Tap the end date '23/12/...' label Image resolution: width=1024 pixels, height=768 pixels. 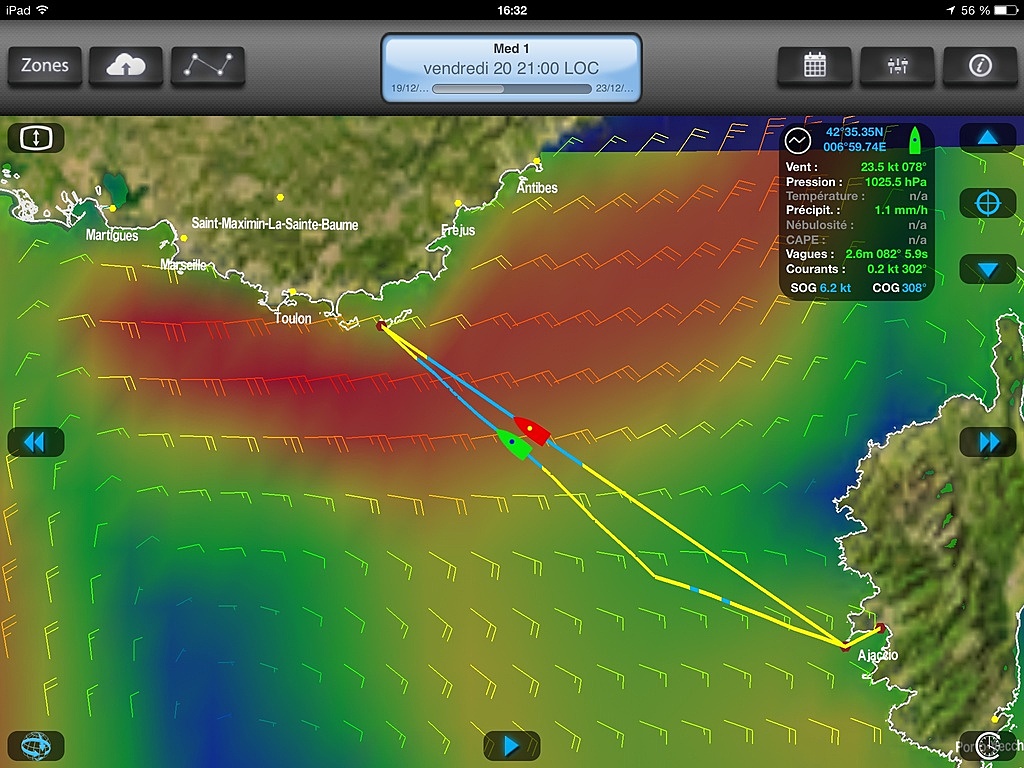pyautogui.click(x=614, y=88)
